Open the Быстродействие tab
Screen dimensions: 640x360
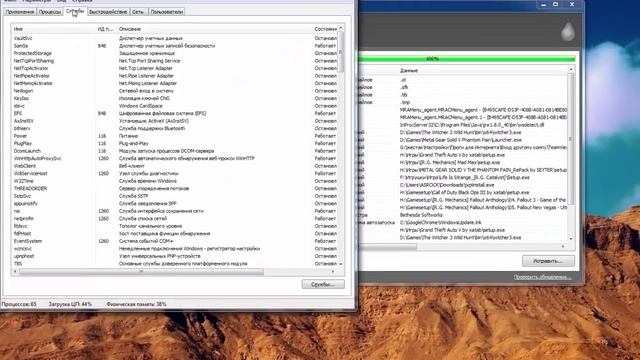coord(108,12)
